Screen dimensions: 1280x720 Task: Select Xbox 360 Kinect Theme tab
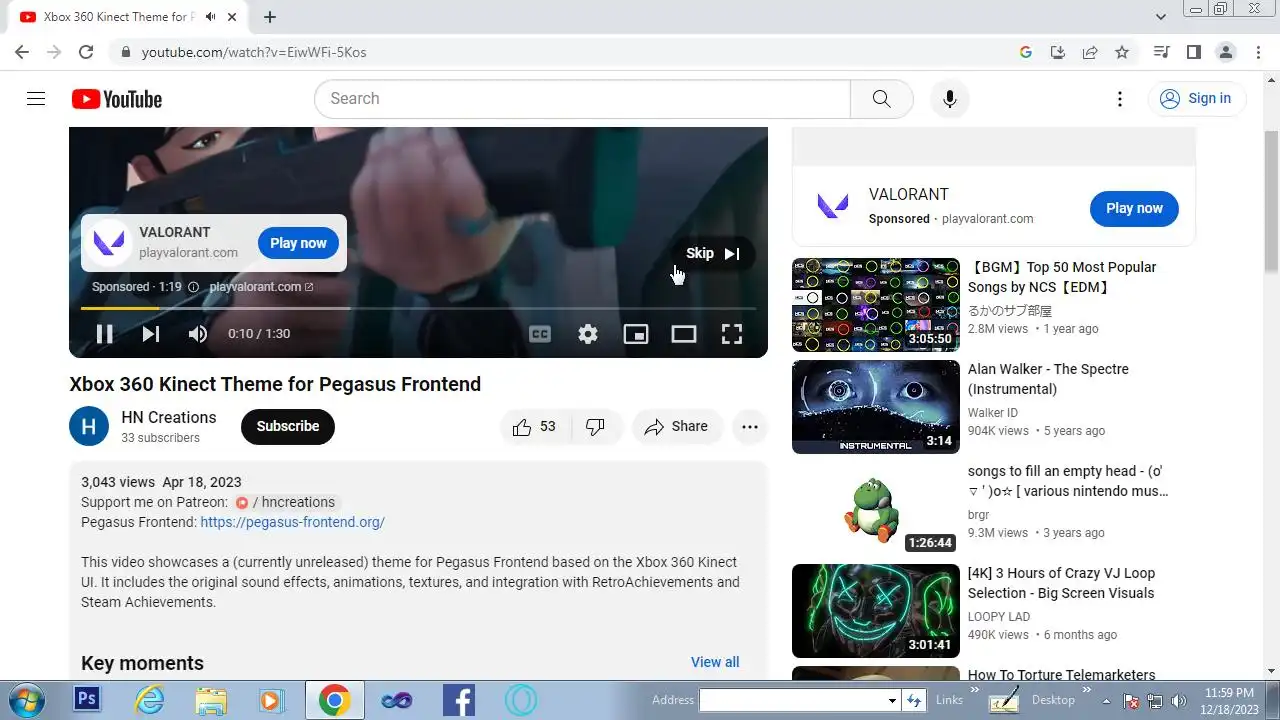(x=130, y=17)
